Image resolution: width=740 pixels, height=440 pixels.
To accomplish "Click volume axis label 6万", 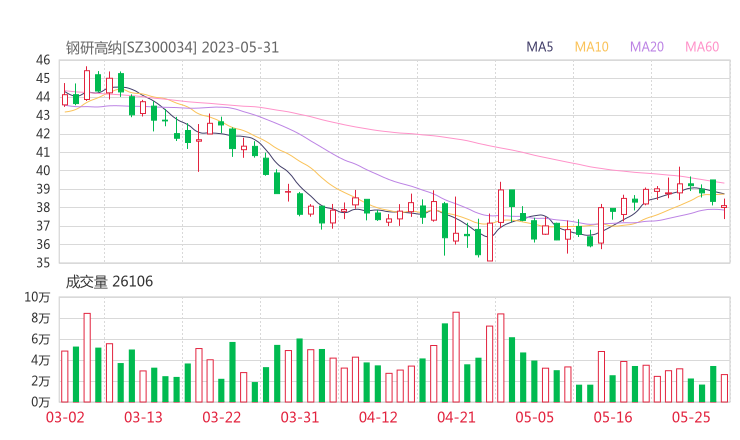I will (x=41, y=339).
